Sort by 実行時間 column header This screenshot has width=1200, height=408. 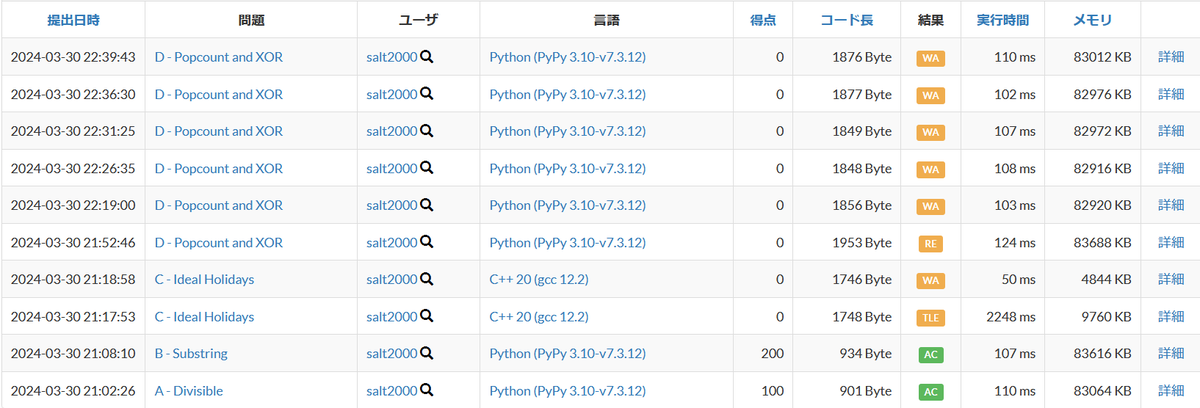(x=1003, y=19)
